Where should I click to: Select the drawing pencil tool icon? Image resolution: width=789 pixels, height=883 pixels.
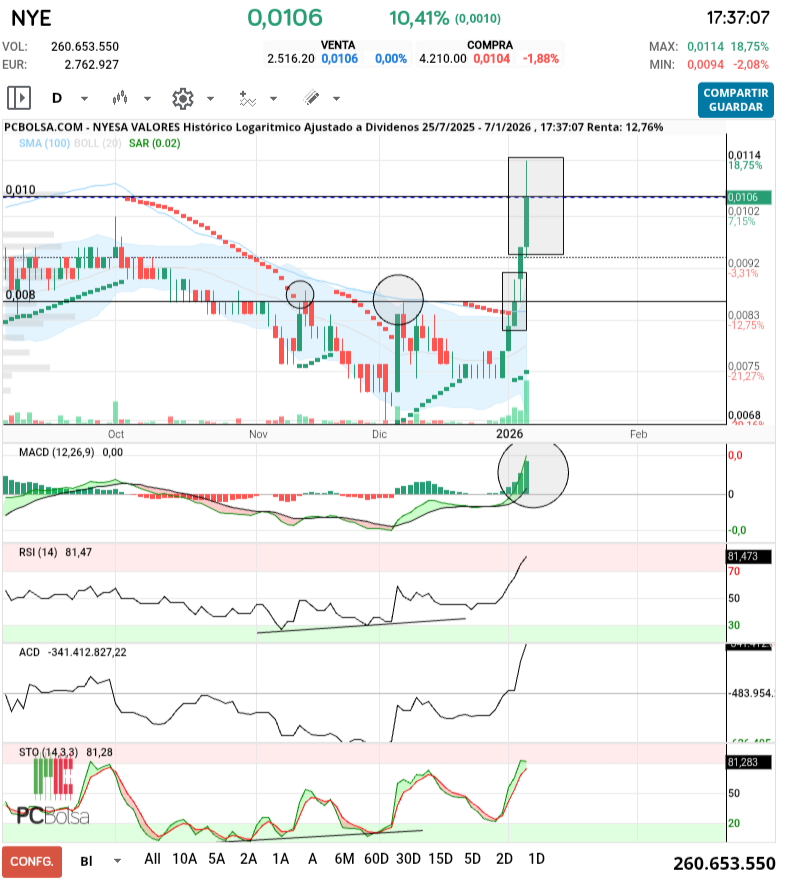(311, 98)
